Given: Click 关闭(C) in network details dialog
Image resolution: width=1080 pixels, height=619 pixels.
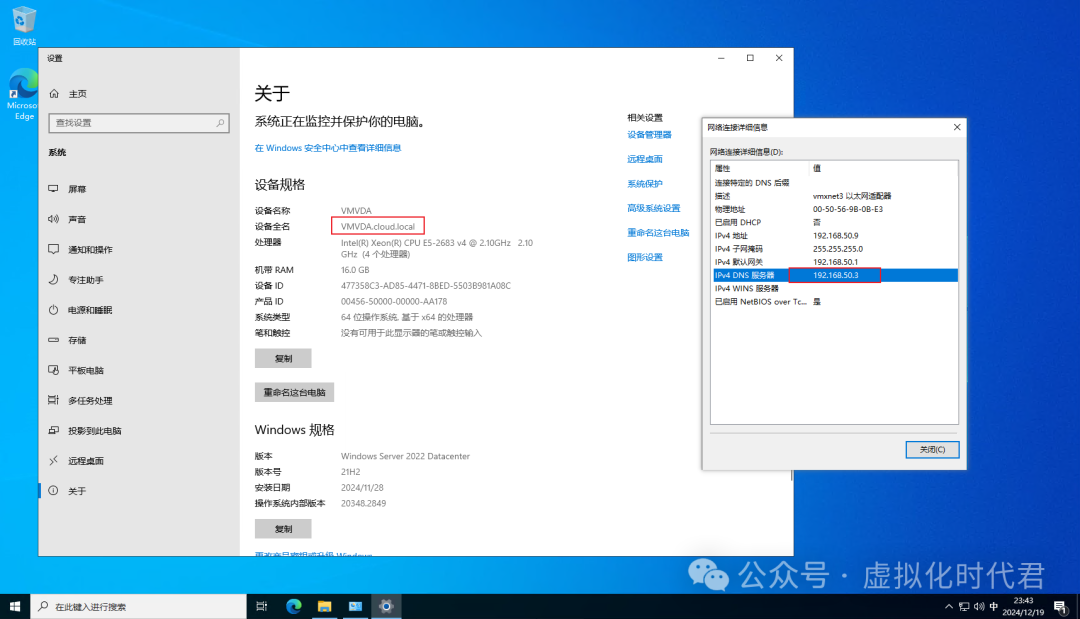Looking at the screenshot, I should (932, 450).
